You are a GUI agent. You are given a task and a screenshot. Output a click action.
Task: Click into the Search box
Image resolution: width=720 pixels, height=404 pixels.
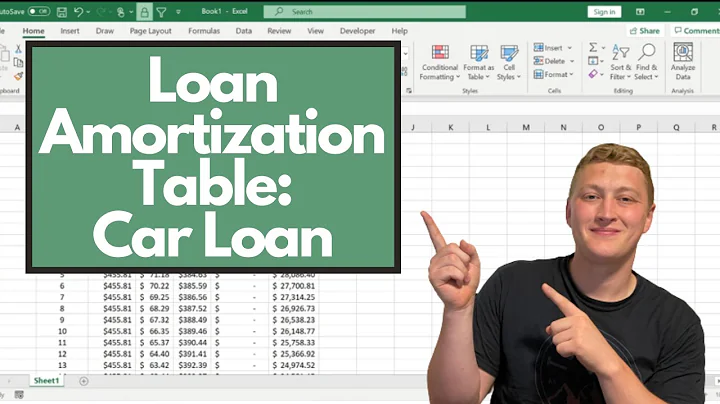click(x=365, y=11)
